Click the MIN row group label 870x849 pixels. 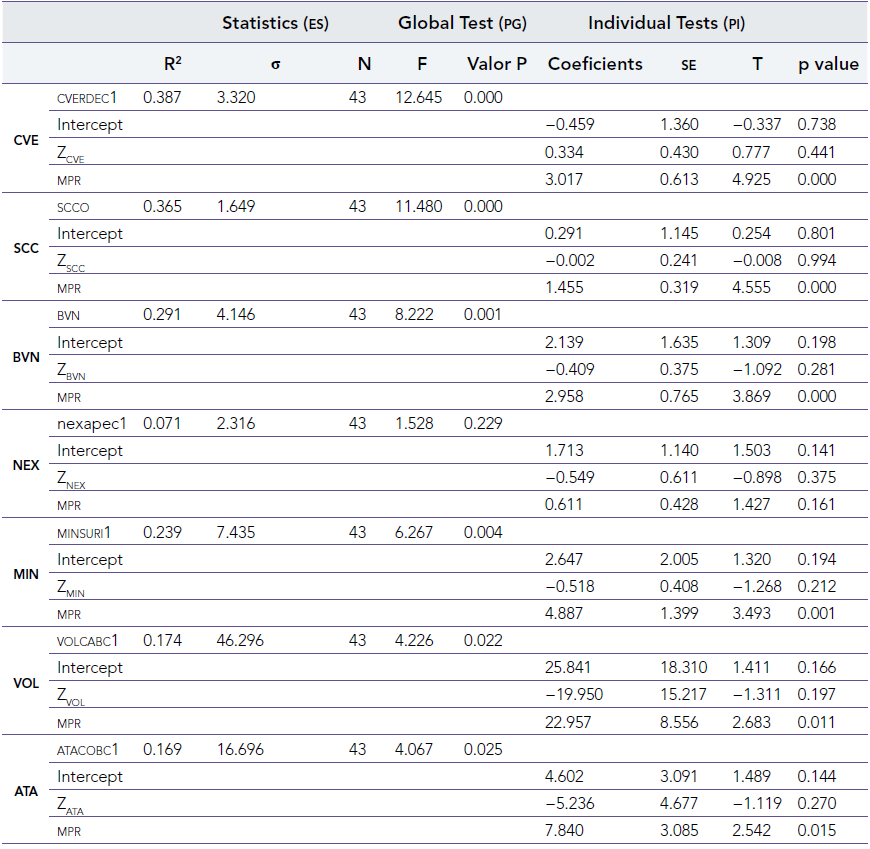tap(26, 574)
